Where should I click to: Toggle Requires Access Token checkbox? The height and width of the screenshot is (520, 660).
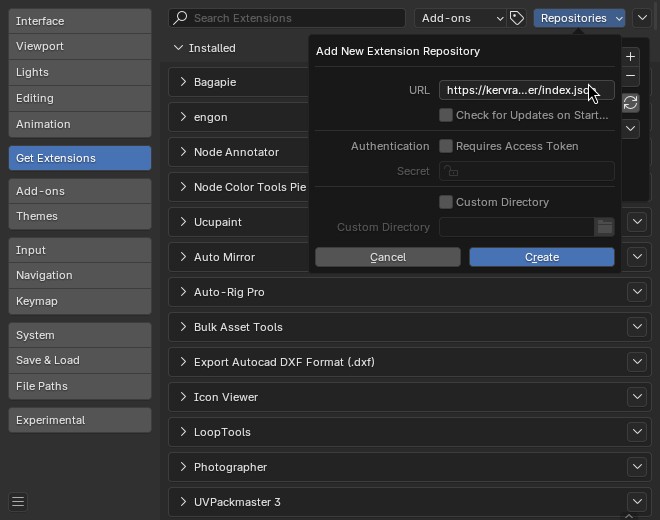coord(446,146)
